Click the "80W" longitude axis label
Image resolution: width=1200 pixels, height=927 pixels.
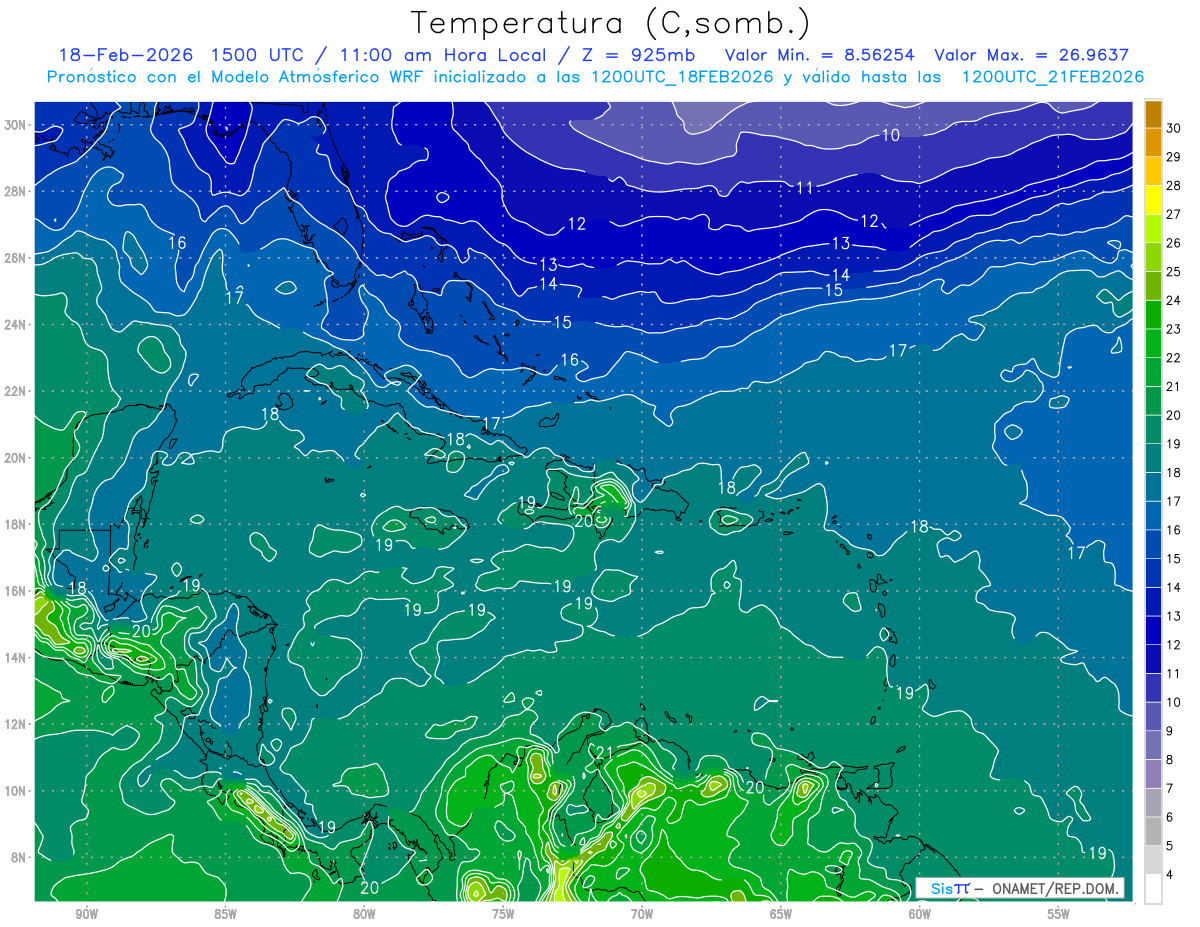(x=364, y=914)
